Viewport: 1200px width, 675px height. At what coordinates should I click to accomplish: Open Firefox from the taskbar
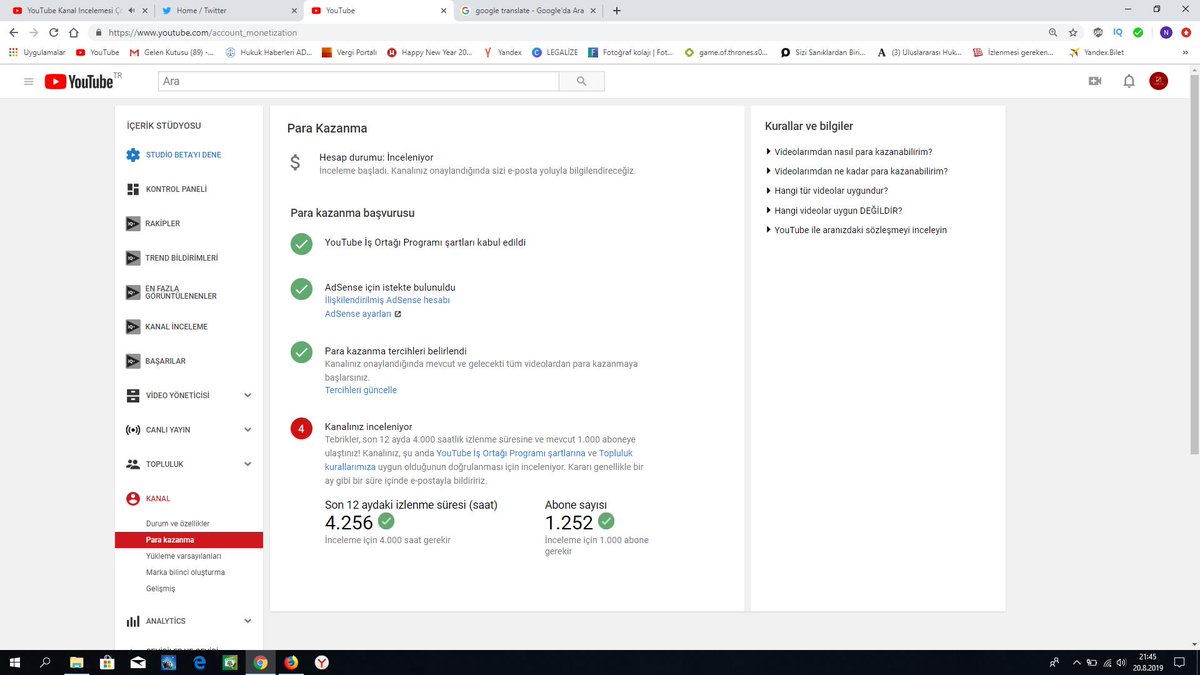pyautogui.click(x=291, y=662)
